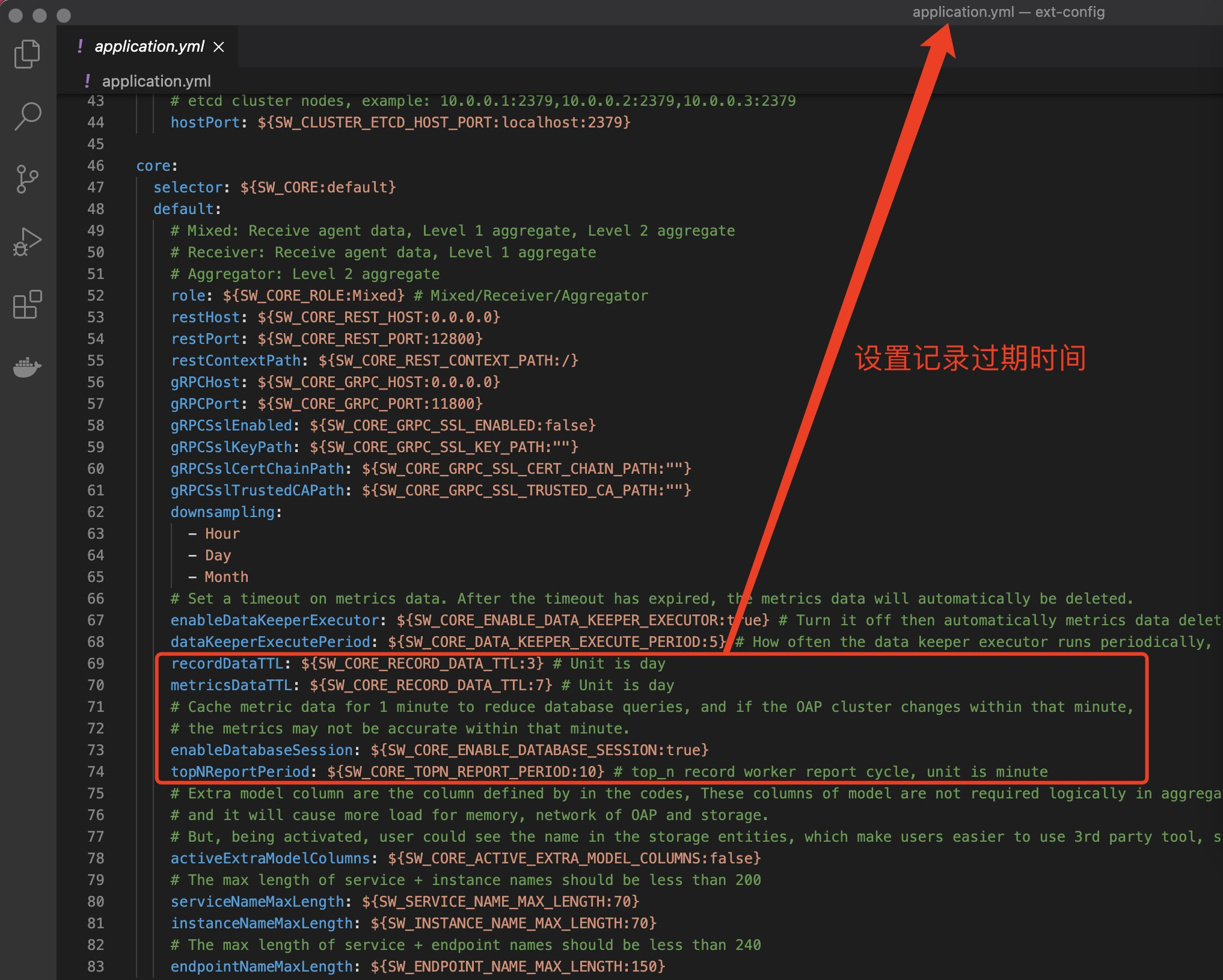Click the 'topNReportPeriod' key
The height and width of the screenshot is (980, 1223).
point(240,771)
